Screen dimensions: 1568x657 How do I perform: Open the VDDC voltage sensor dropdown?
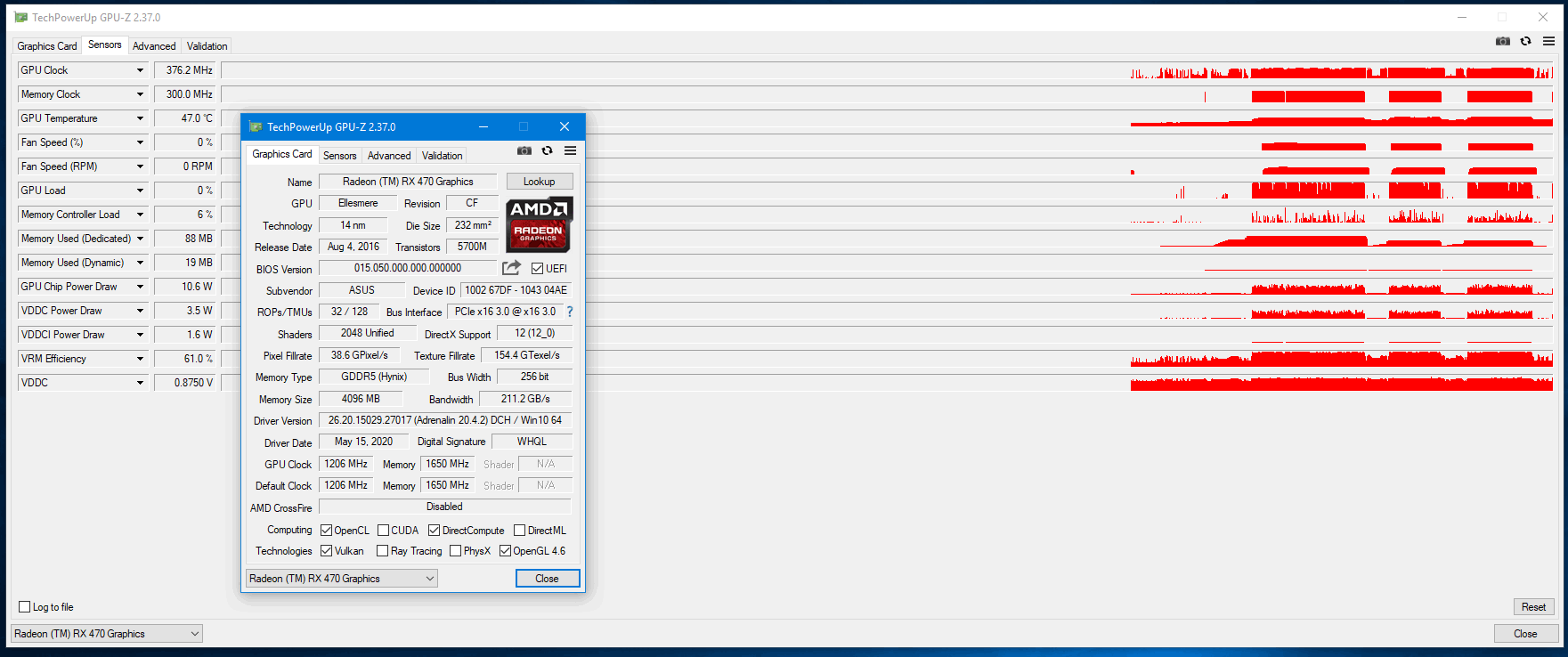[x=140, y=383]
